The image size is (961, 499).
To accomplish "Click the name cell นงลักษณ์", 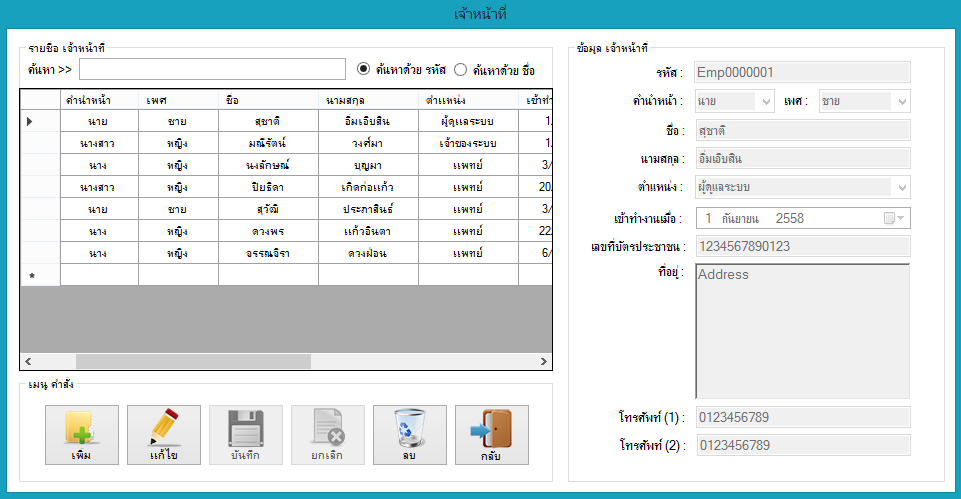I will 268,166.
